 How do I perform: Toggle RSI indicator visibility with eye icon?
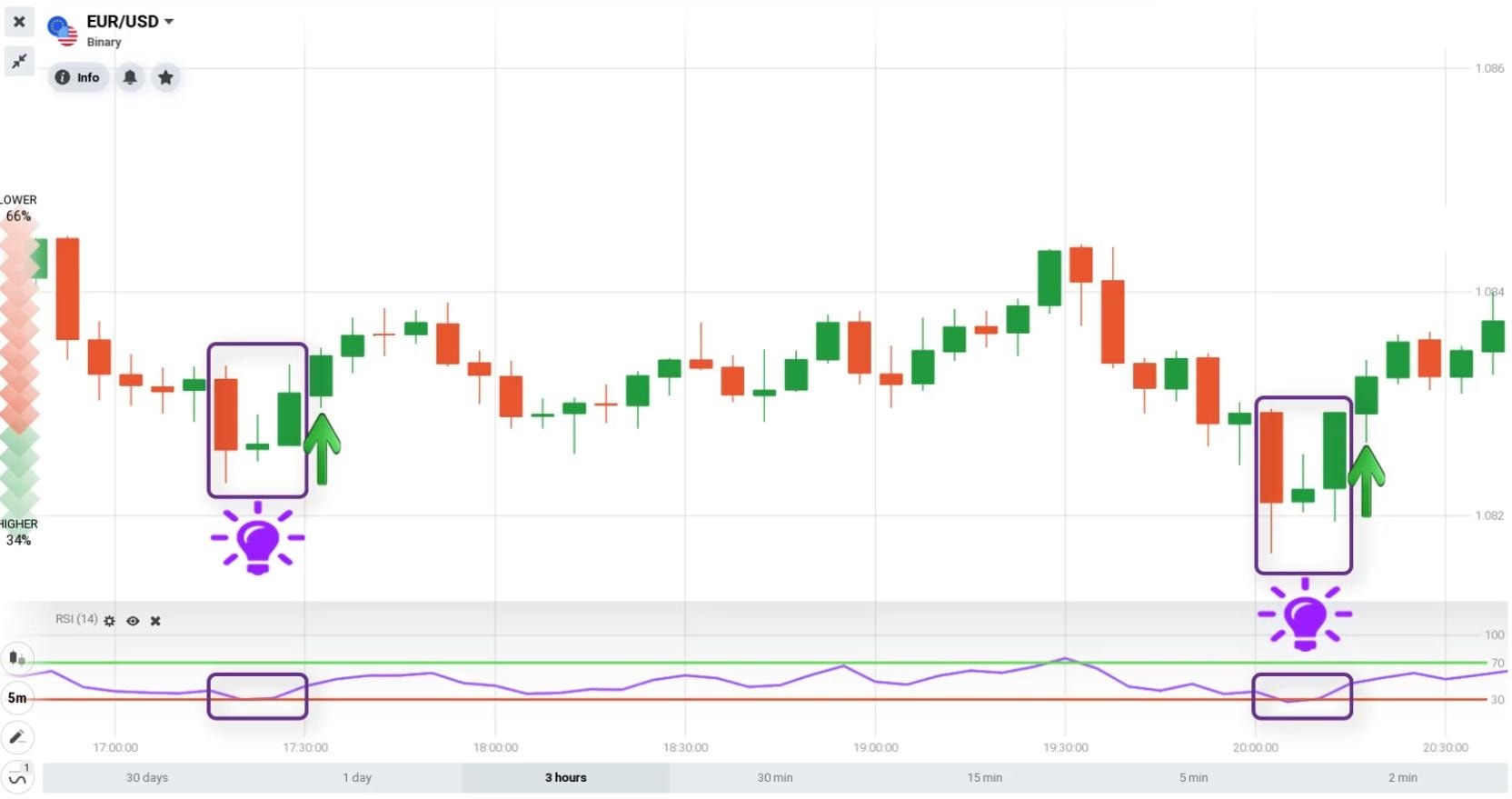click(x=133, y=621)
